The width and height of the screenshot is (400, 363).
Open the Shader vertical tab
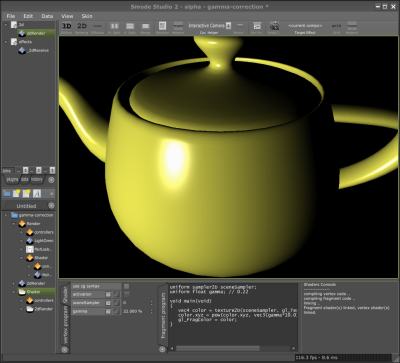[65, 294]
